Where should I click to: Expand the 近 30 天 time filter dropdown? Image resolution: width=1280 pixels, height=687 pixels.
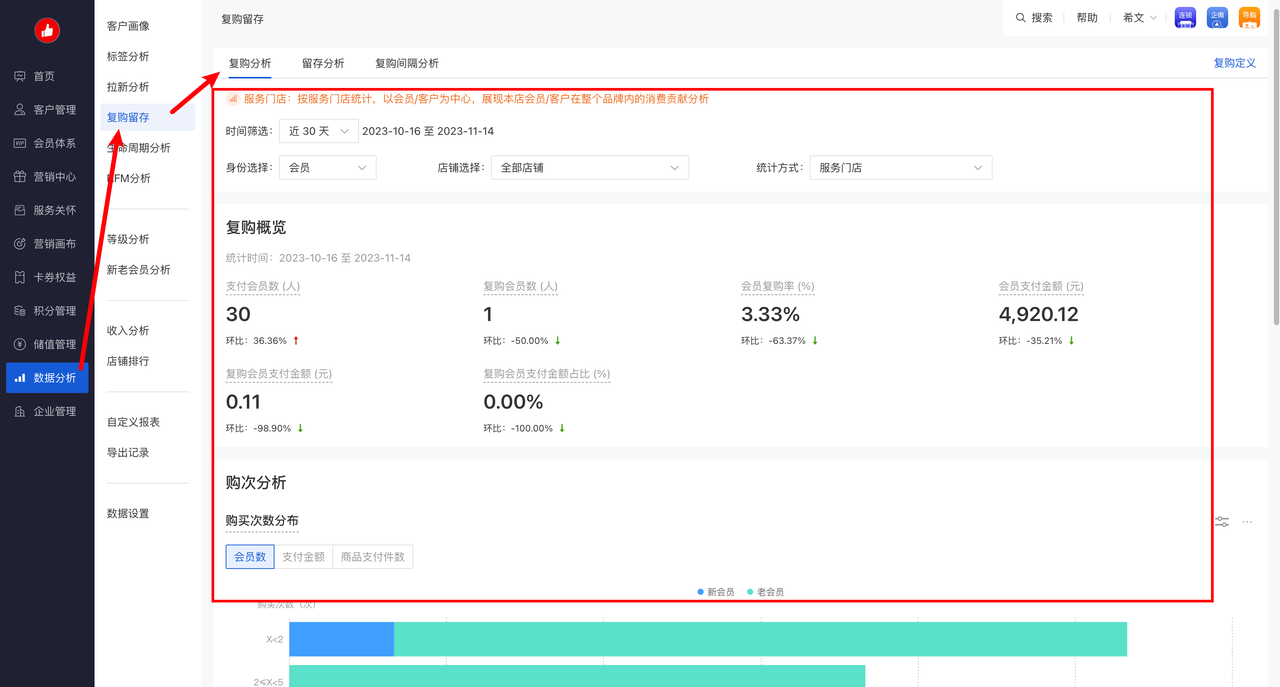(318, 131)
